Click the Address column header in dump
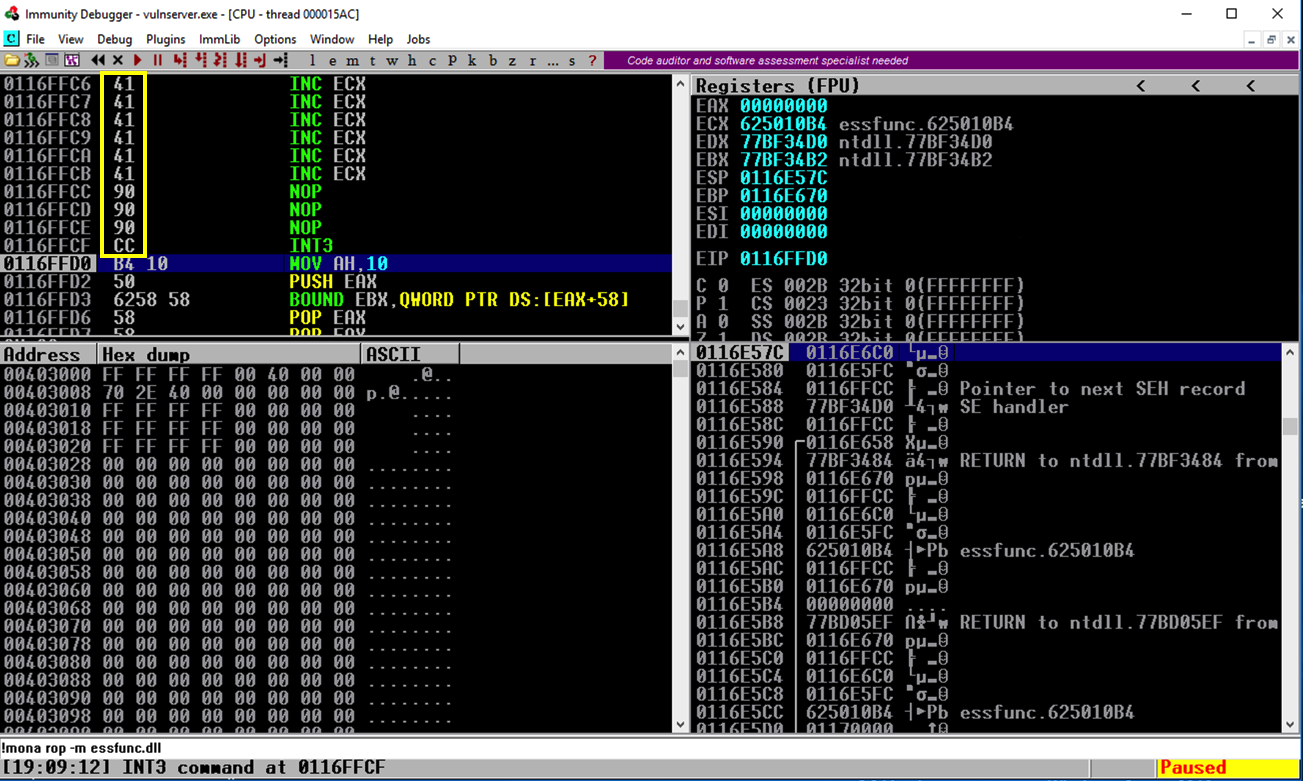1303x781 pixels. (48, 354)
